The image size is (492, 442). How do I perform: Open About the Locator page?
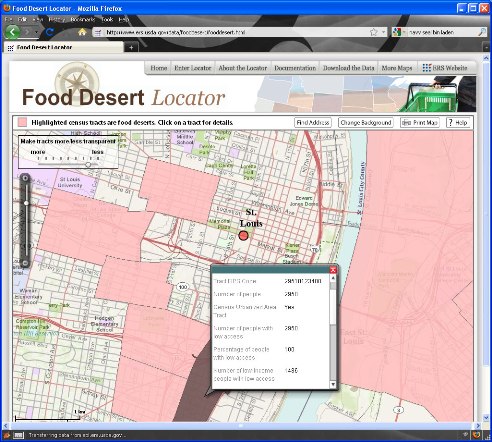click(243, 68)
